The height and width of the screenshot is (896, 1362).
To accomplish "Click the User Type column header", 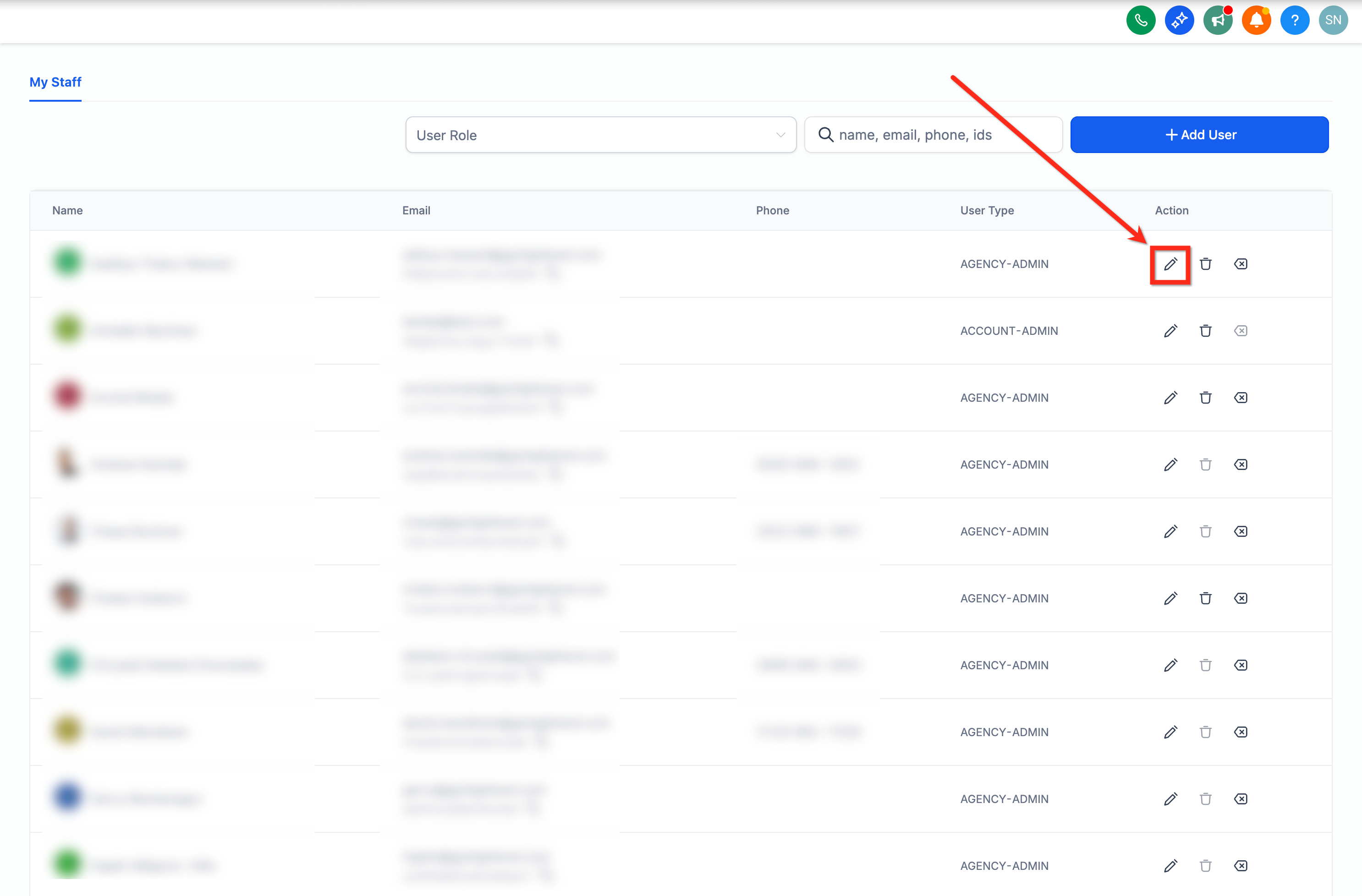I will click(987, 211).
